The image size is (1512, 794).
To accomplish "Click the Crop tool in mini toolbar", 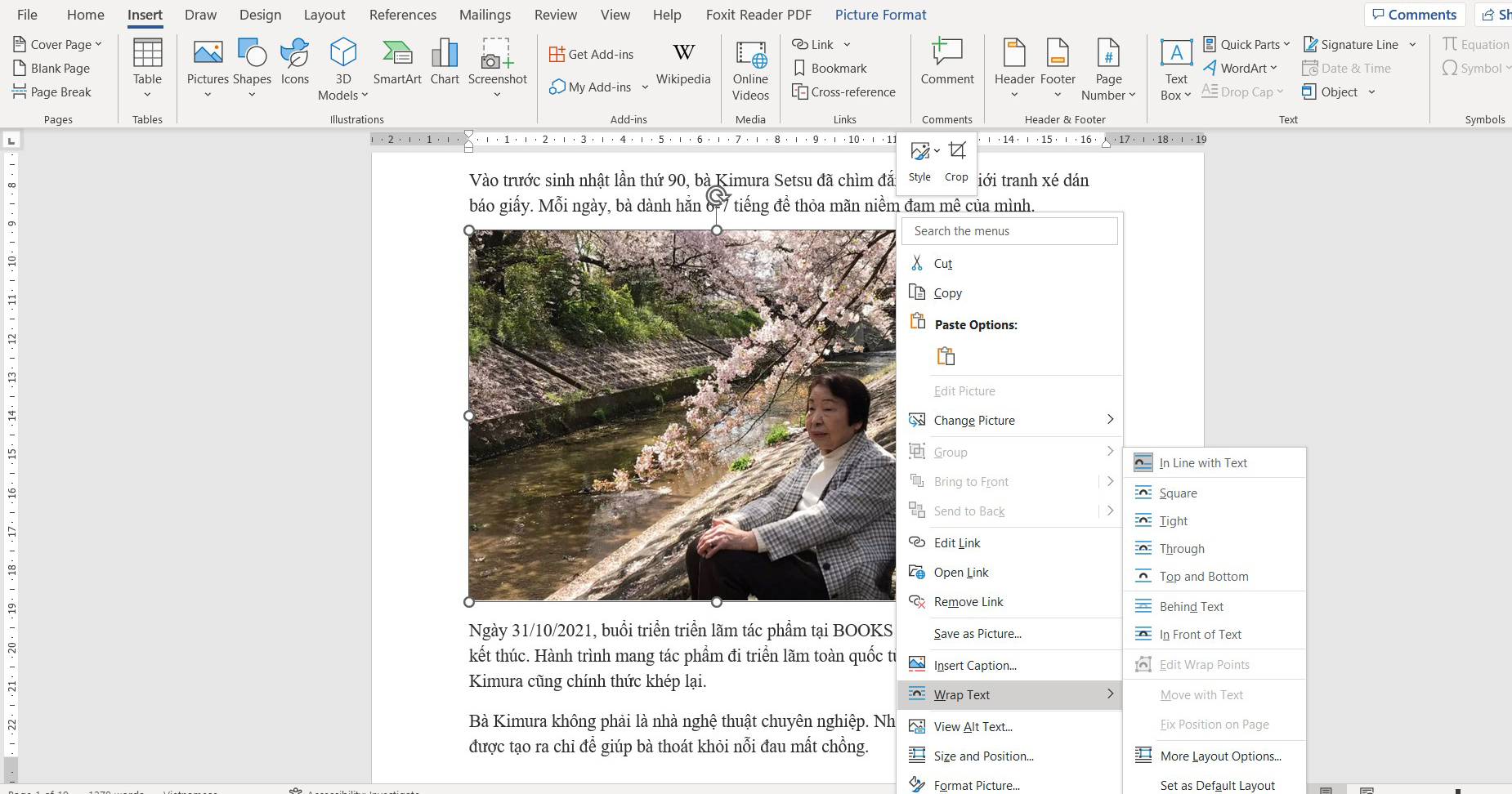I will click(956, 163).
